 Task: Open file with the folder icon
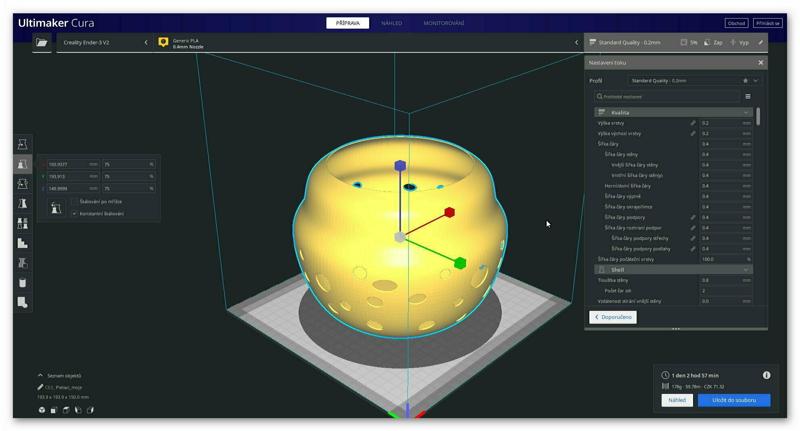[41, 42]
